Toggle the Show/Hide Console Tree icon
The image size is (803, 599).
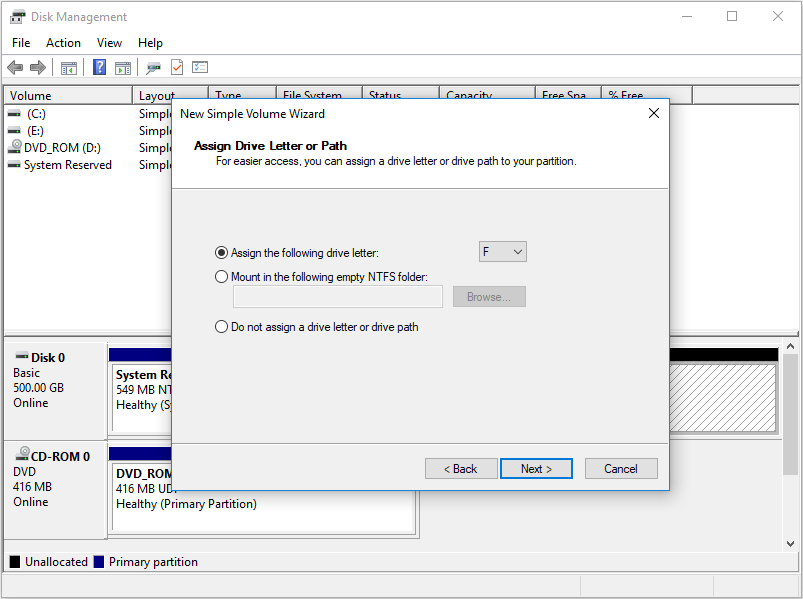pyautogui.click(x=69, y=68)
